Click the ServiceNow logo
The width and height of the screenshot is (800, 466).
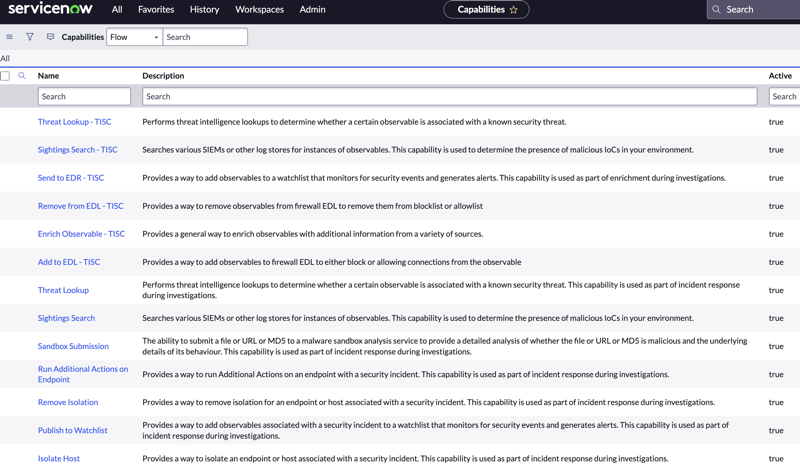[50, 9]
